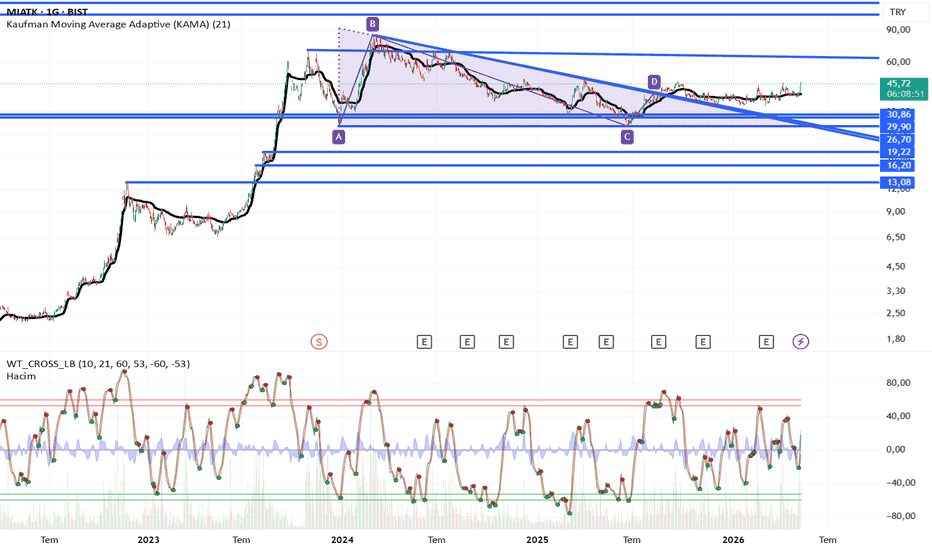Image resolution: width=932 pixels, height=550 pixels.
Task: Select the pattern point label A
Action: 338,137
